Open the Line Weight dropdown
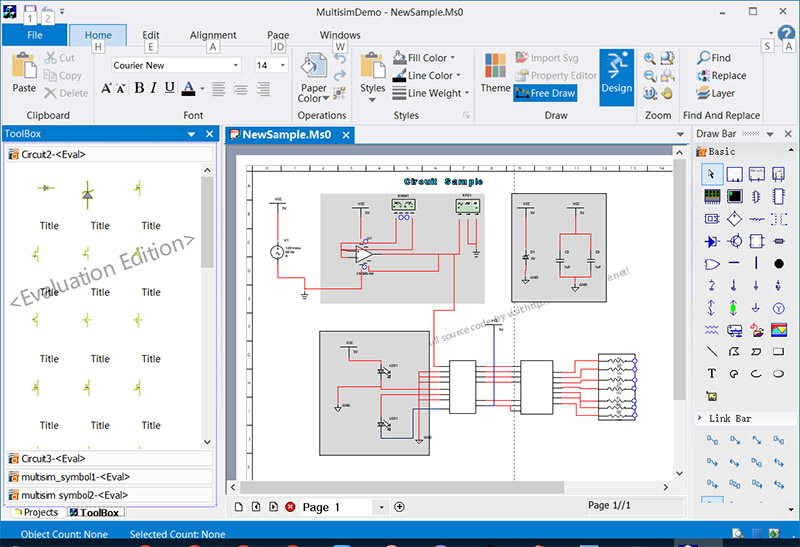This screenshot has width=800, height=547. [467, 93]
